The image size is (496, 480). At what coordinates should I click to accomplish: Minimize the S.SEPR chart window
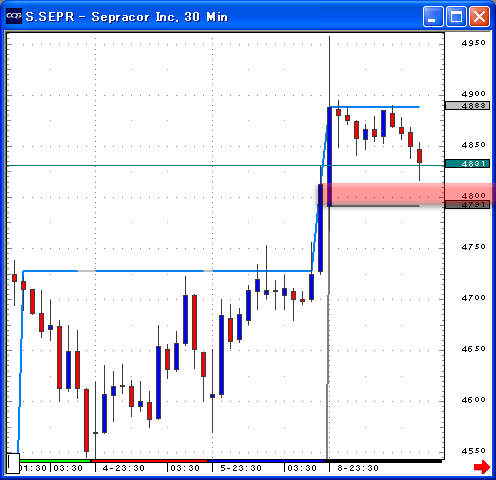(433, 16)
